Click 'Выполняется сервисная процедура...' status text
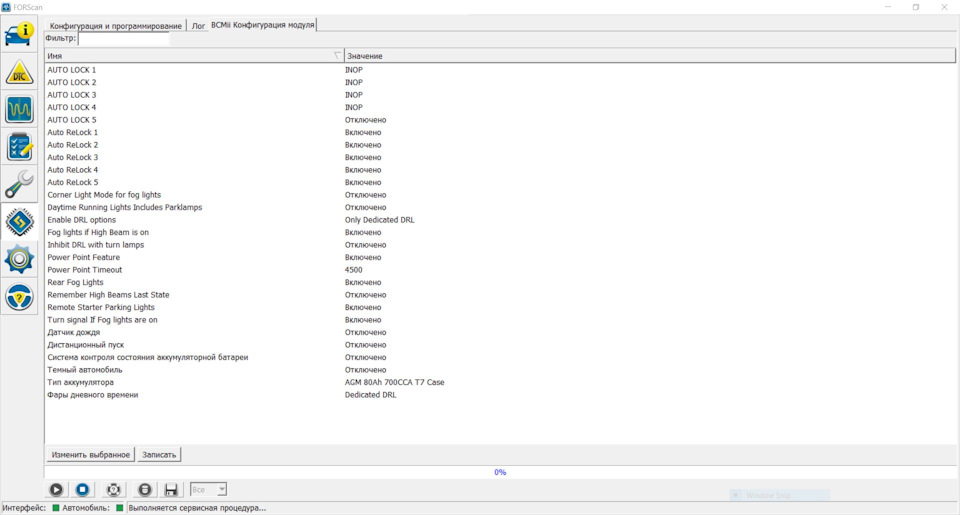Screen dimensions: 960x515 (x=197, y=508)
